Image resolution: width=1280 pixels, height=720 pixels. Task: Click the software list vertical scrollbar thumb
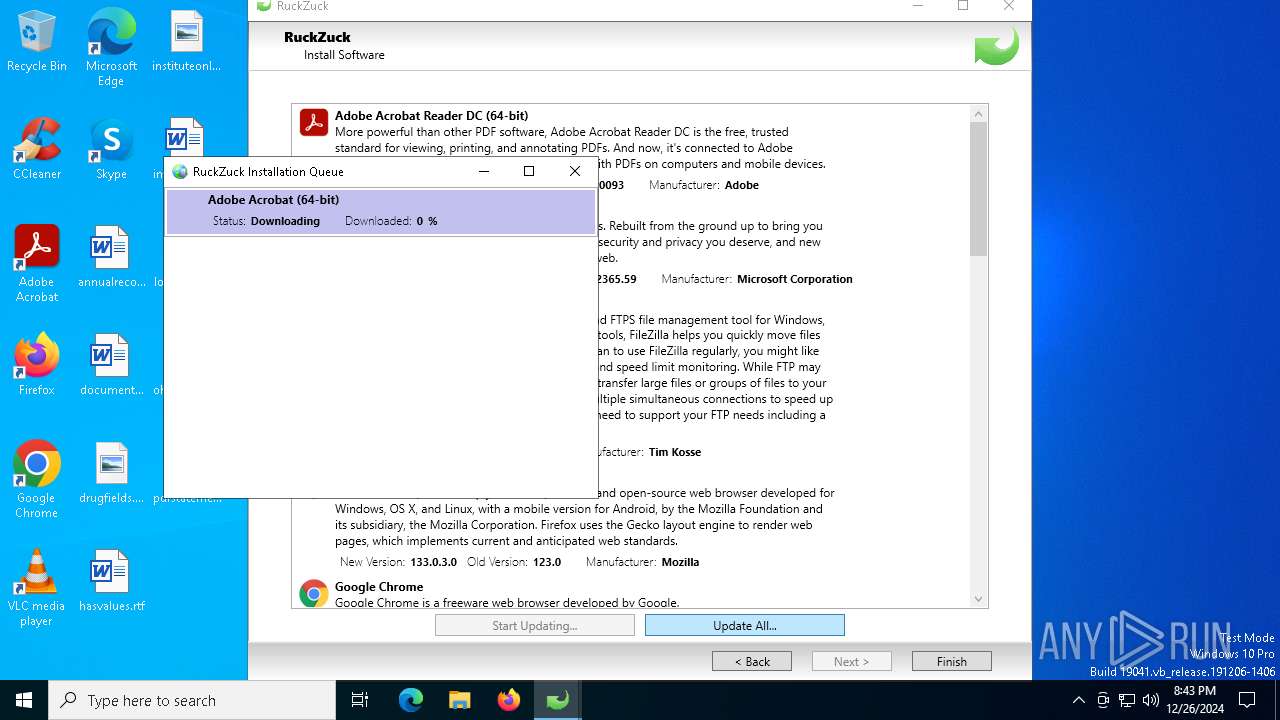click(979, 190)
